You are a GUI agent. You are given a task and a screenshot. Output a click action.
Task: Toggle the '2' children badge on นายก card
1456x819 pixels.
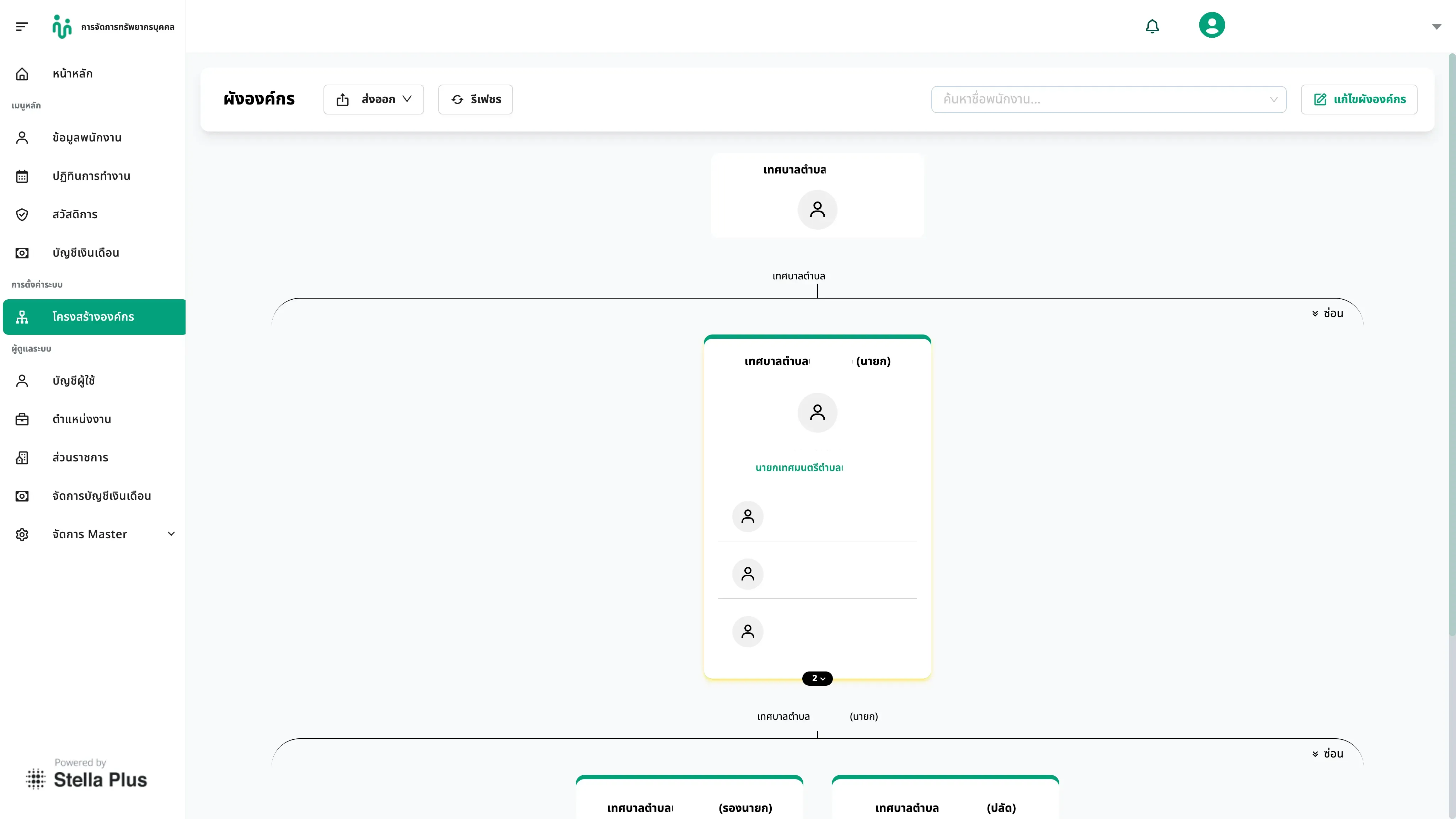tap(817, 678)
